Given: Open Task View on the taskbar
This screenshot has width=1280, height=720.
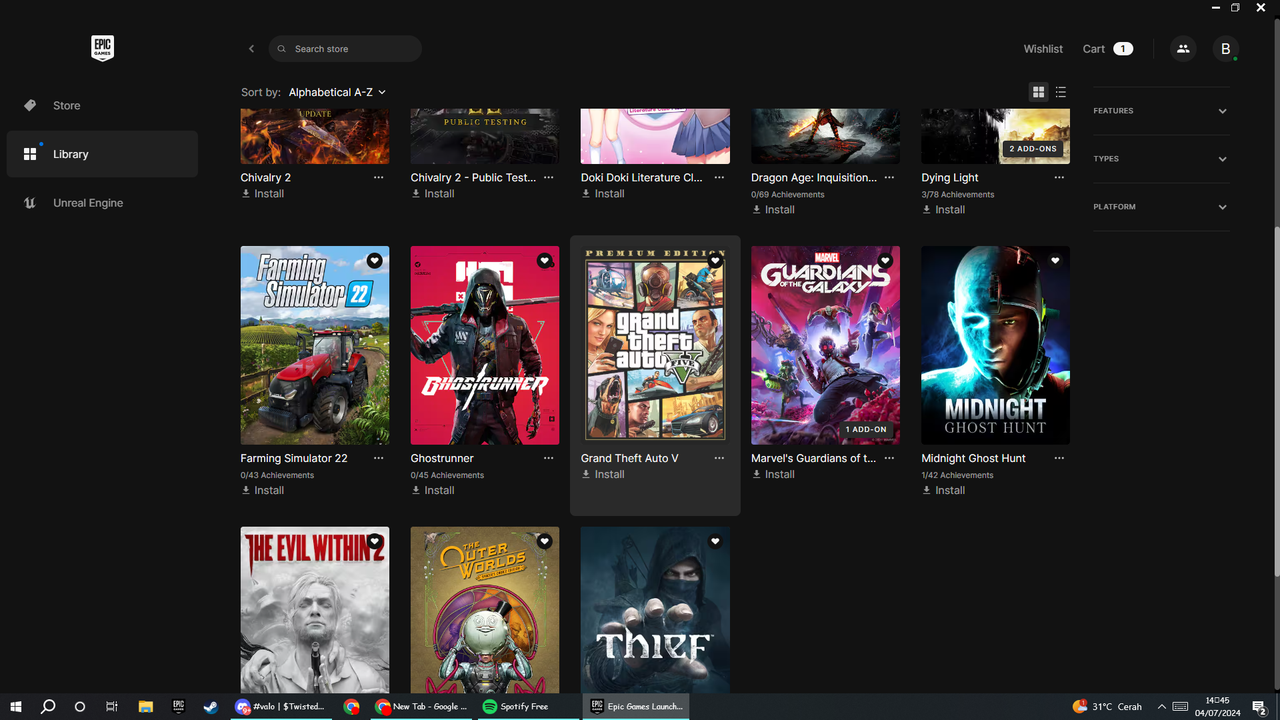Looking at the screenshot, I should [112, 707].
